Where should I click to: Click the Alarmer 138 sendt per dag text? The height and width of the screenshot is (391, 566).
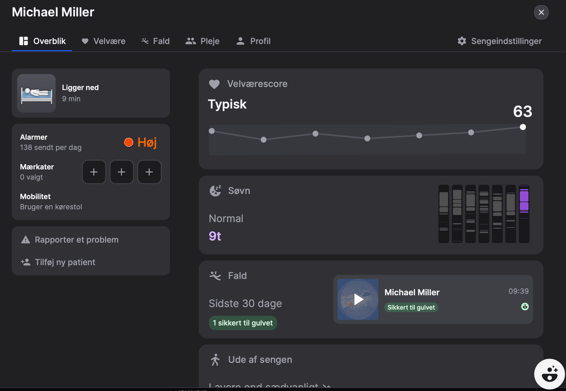tap(51, 142)
